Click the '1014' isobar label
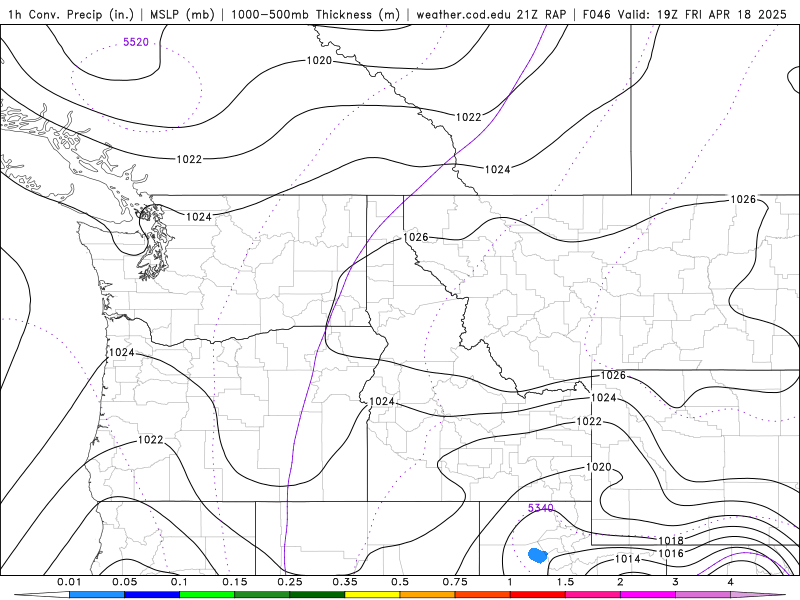 pos(628,559)
